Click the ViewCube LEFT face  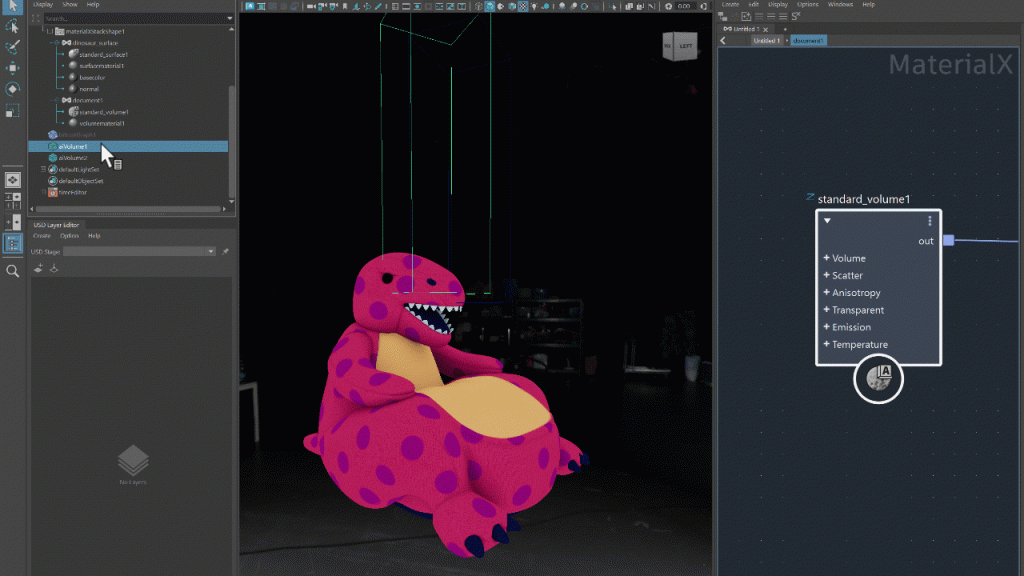(684, 46)
